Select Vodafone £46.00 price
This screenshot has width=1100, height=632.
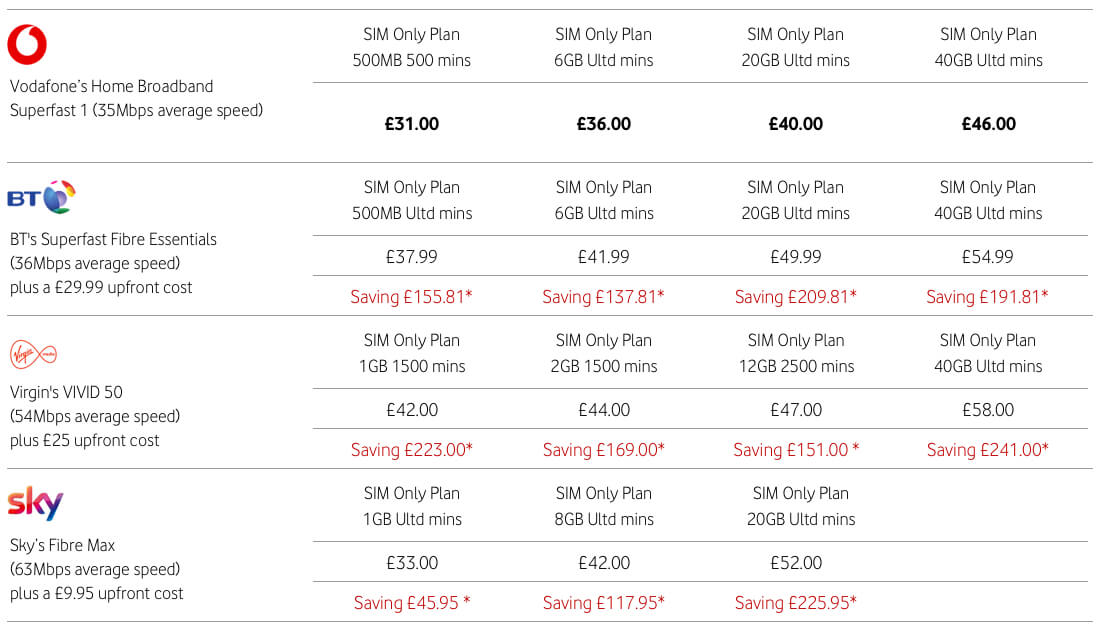(988, 124)
